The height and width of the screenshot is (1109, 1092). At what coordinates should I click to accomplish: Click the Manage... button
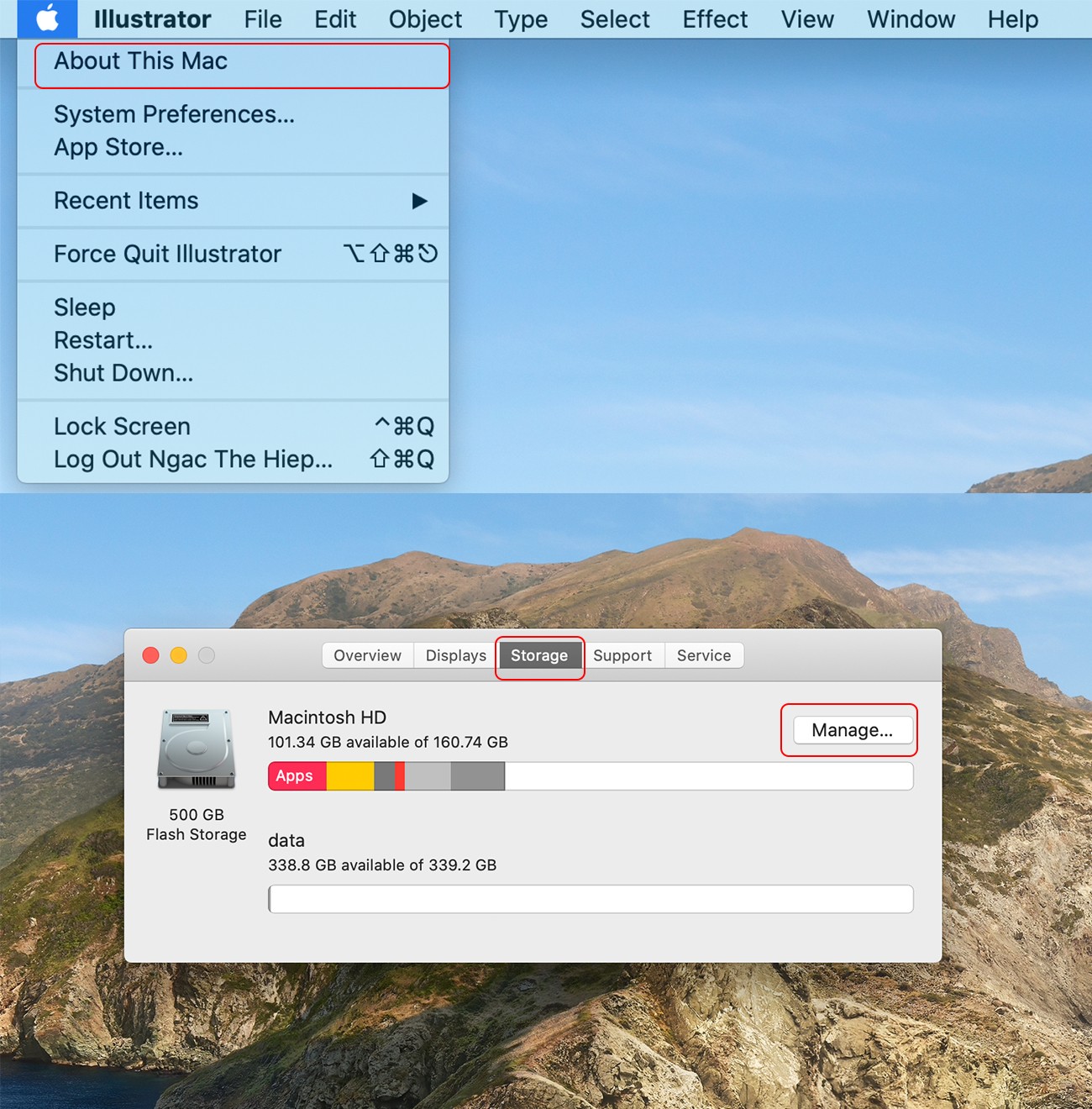point(853,730)
